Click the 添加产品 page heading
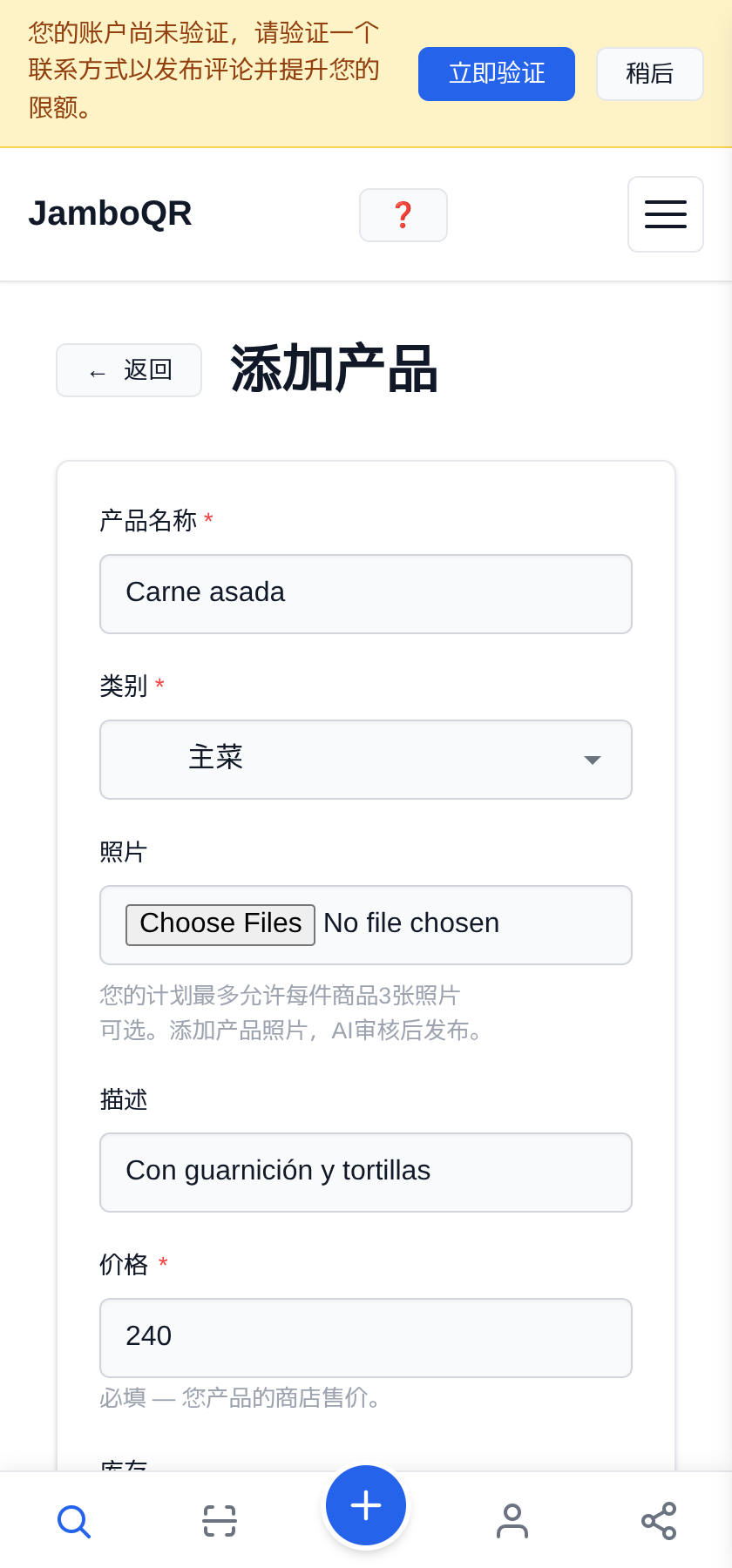 pos(334,369)
